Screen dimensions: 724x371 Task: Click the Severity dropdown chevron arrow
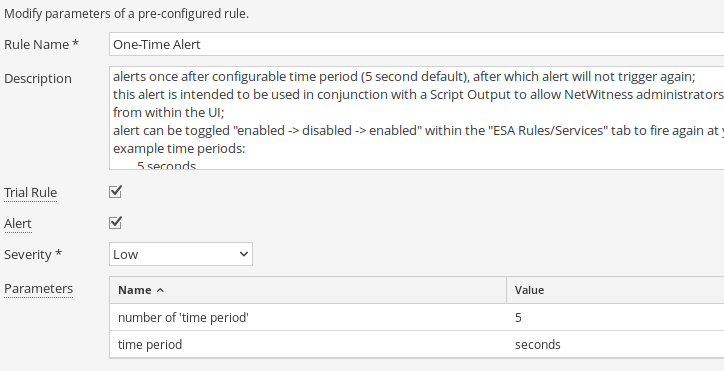244,254
